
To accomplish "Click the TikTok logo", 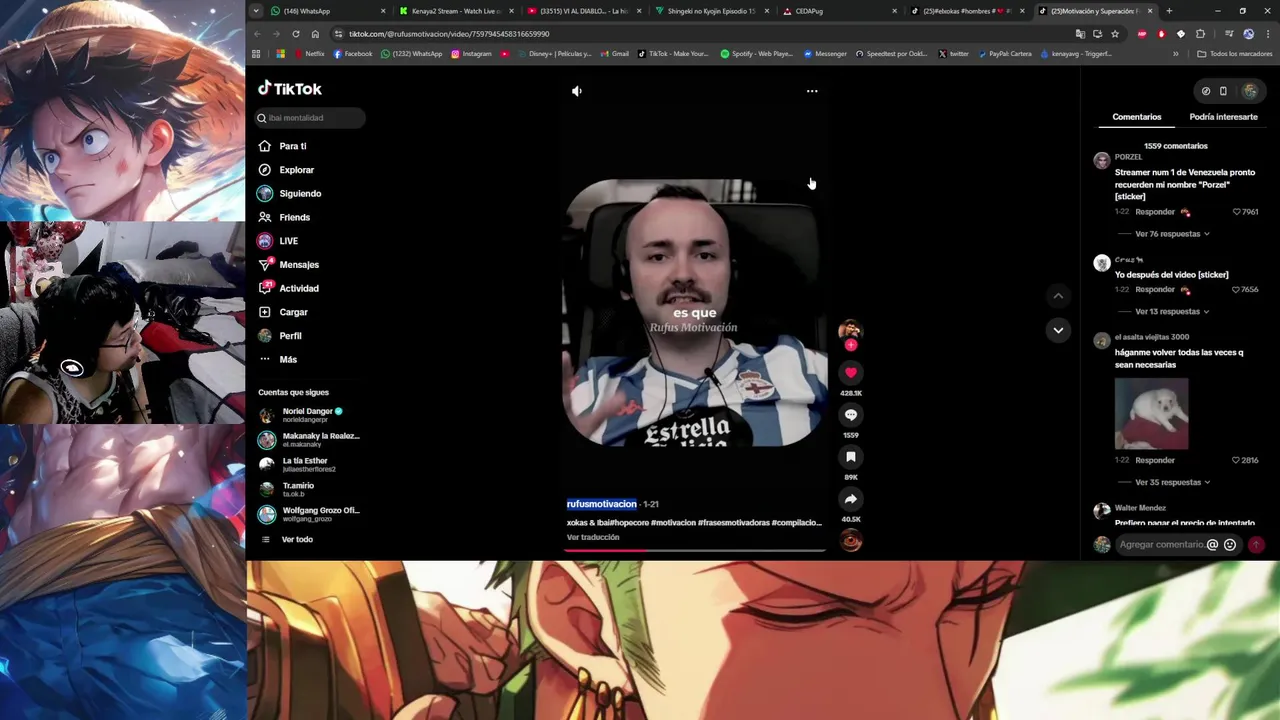I will click(290, 89).
